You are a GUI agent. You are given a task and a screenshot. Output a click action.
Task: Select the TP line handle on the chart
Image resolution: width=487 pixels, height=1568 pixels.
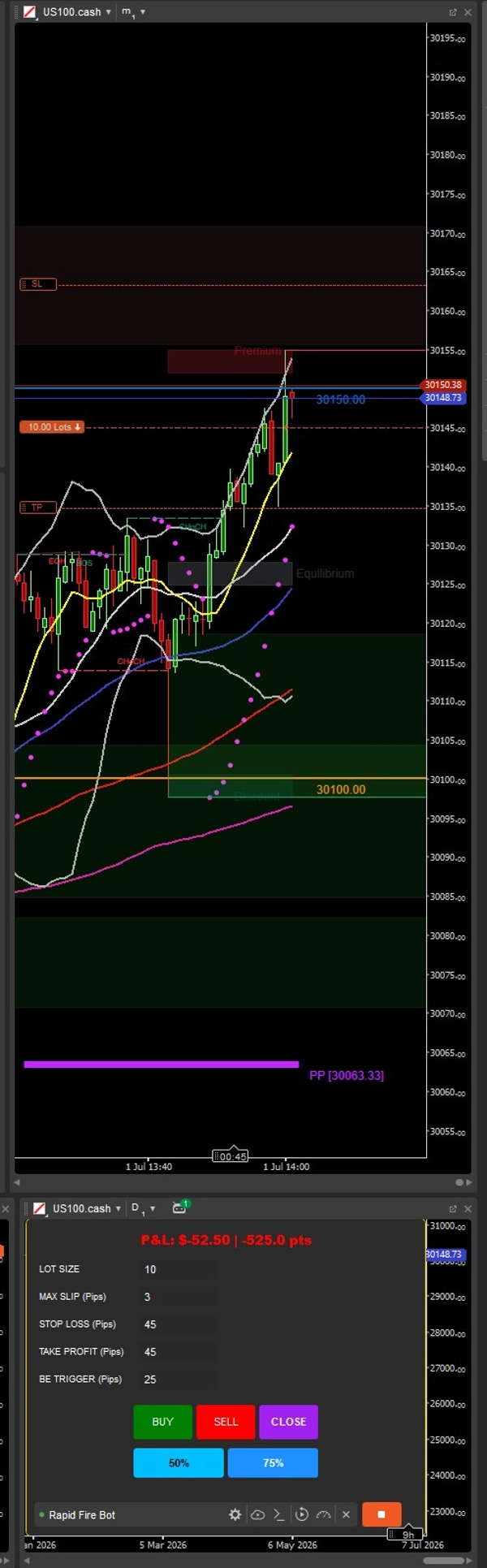point(38,508)
